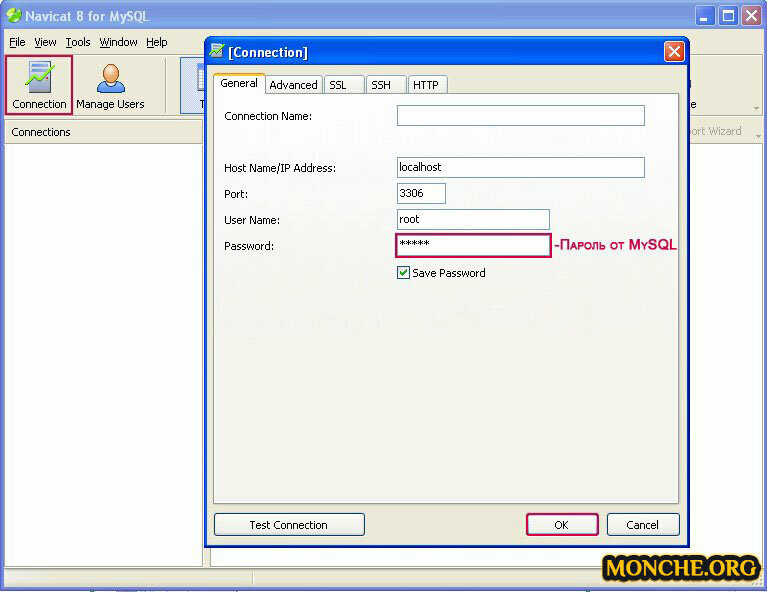This screenshot has height=592, width=767.
Task: Open the Help menu
Action: [157, 42]
